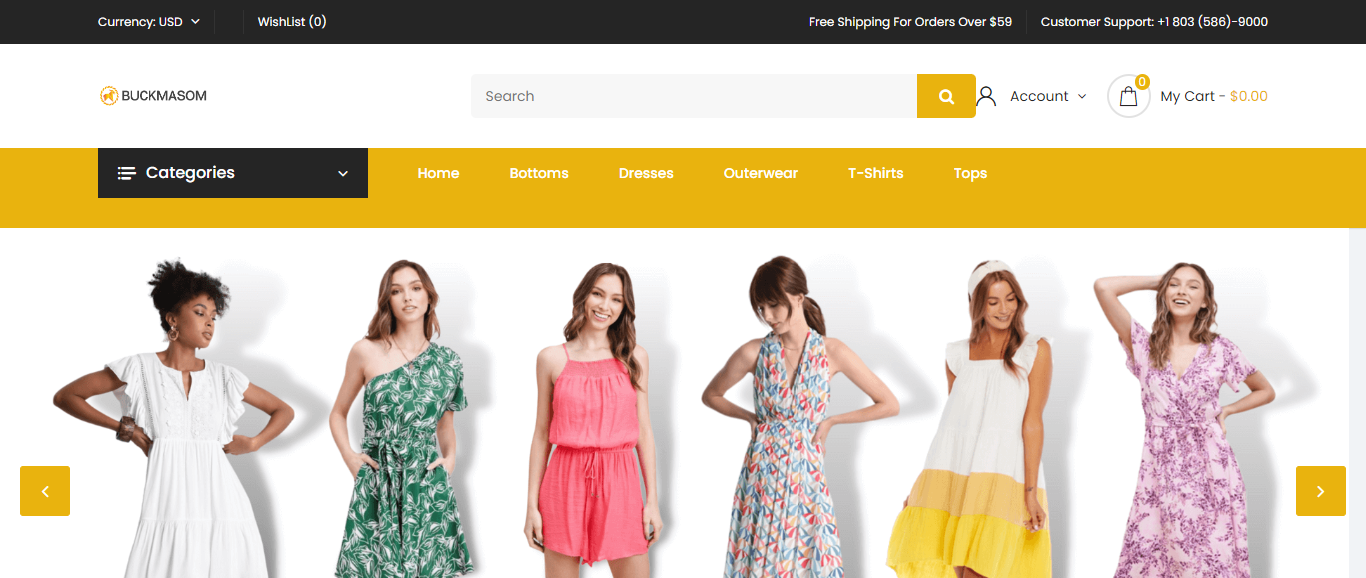Screen dimensions: 1366x578
Task: Click the cart item count badge
Action: [x=1142, y=82]
